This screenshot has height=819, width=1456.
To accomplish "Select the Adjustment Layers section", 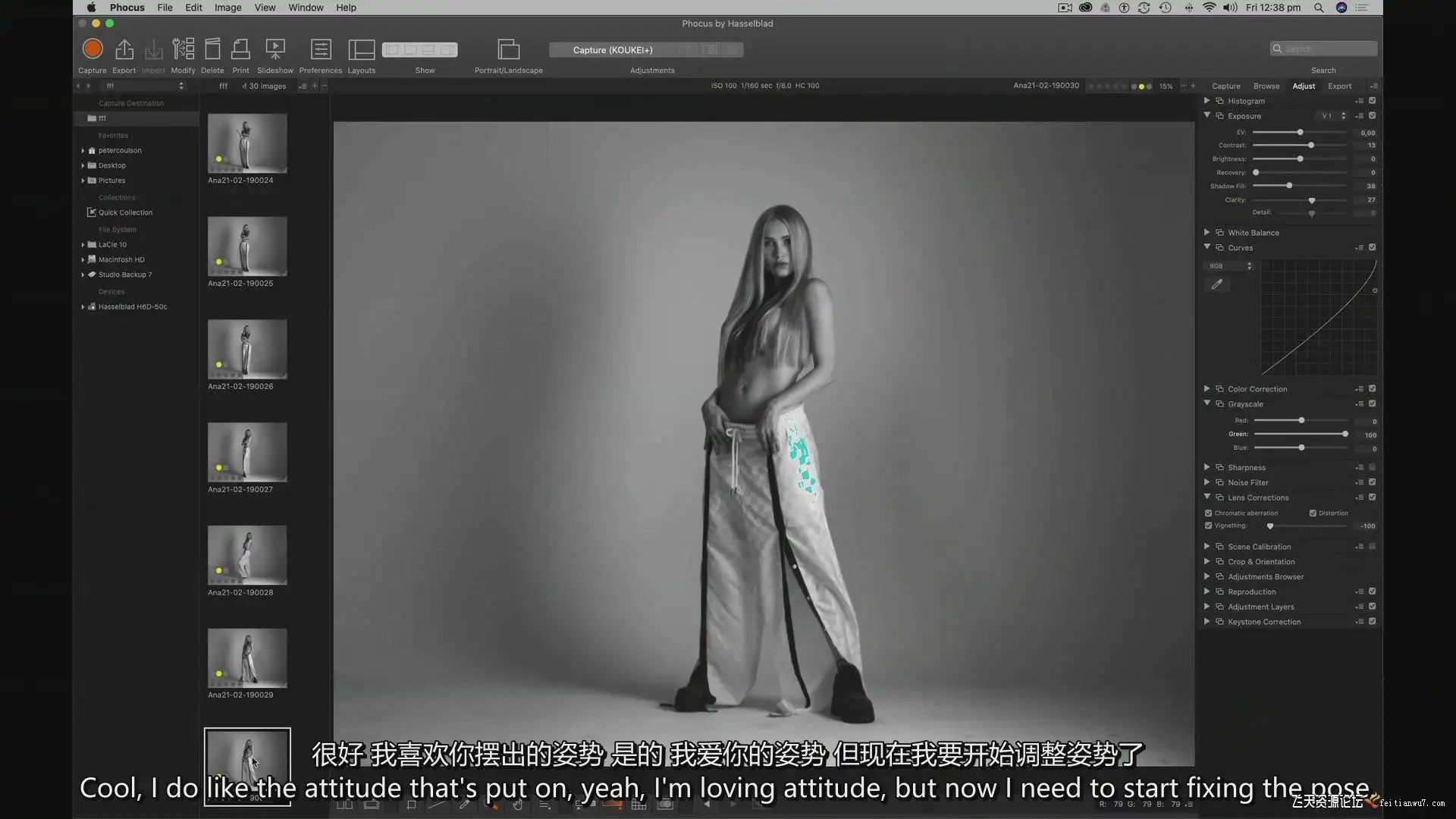I will coord(1260,607).
